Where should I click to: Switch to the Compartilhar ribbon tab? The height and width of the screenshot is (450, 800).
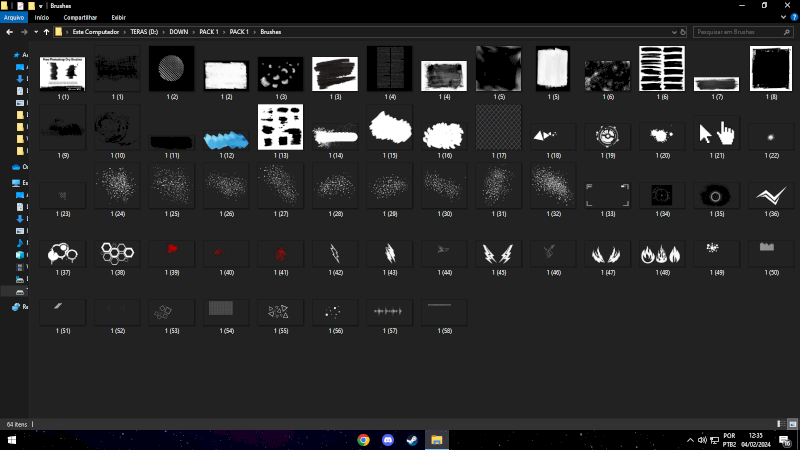click(80, 17)
